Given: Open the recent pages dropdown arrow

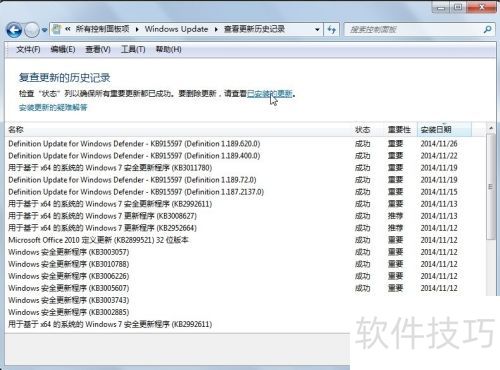Looking at the screenshot, I should tap(44, 30).
